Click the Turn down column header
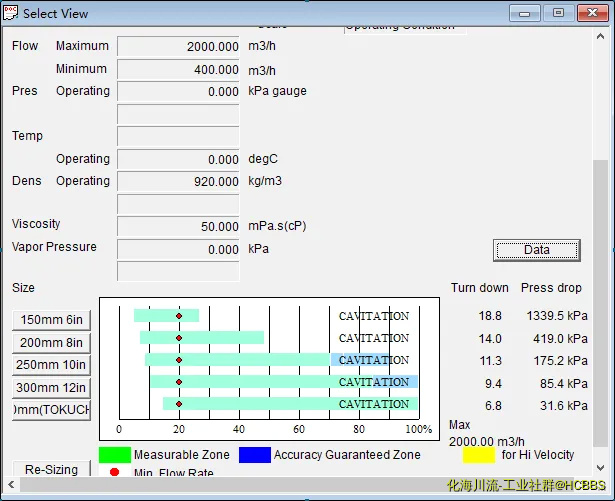This screenshot has width=615, height=501. point(479,288)
